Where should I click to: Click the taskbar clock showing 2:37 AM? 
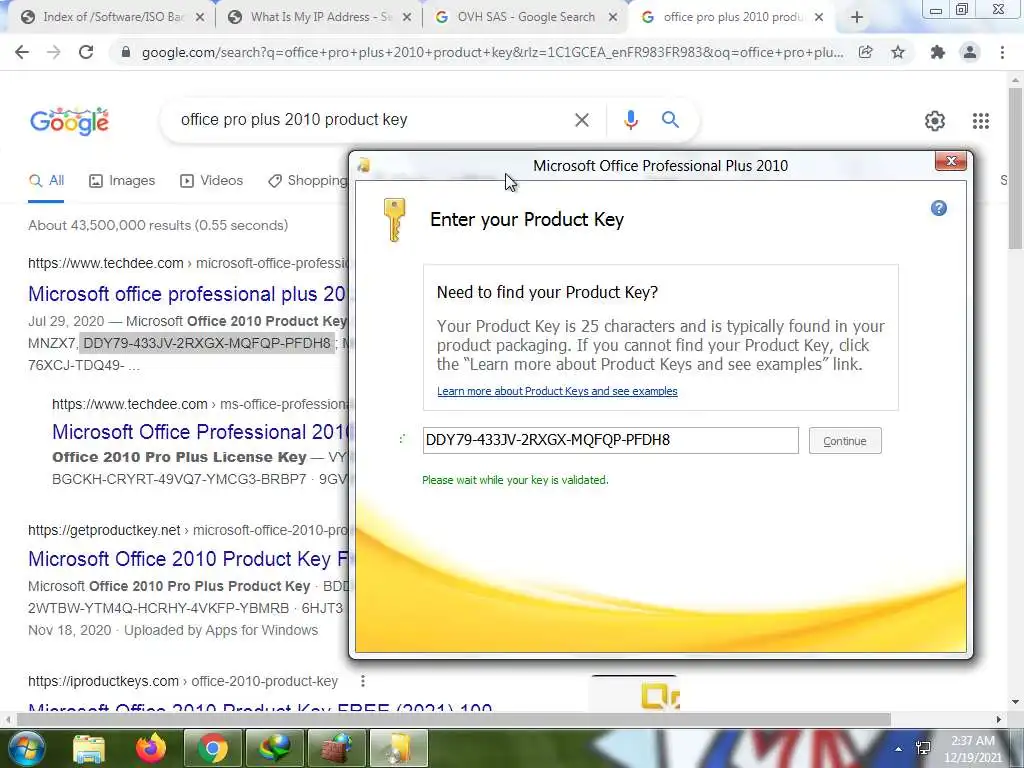point(973,748)
